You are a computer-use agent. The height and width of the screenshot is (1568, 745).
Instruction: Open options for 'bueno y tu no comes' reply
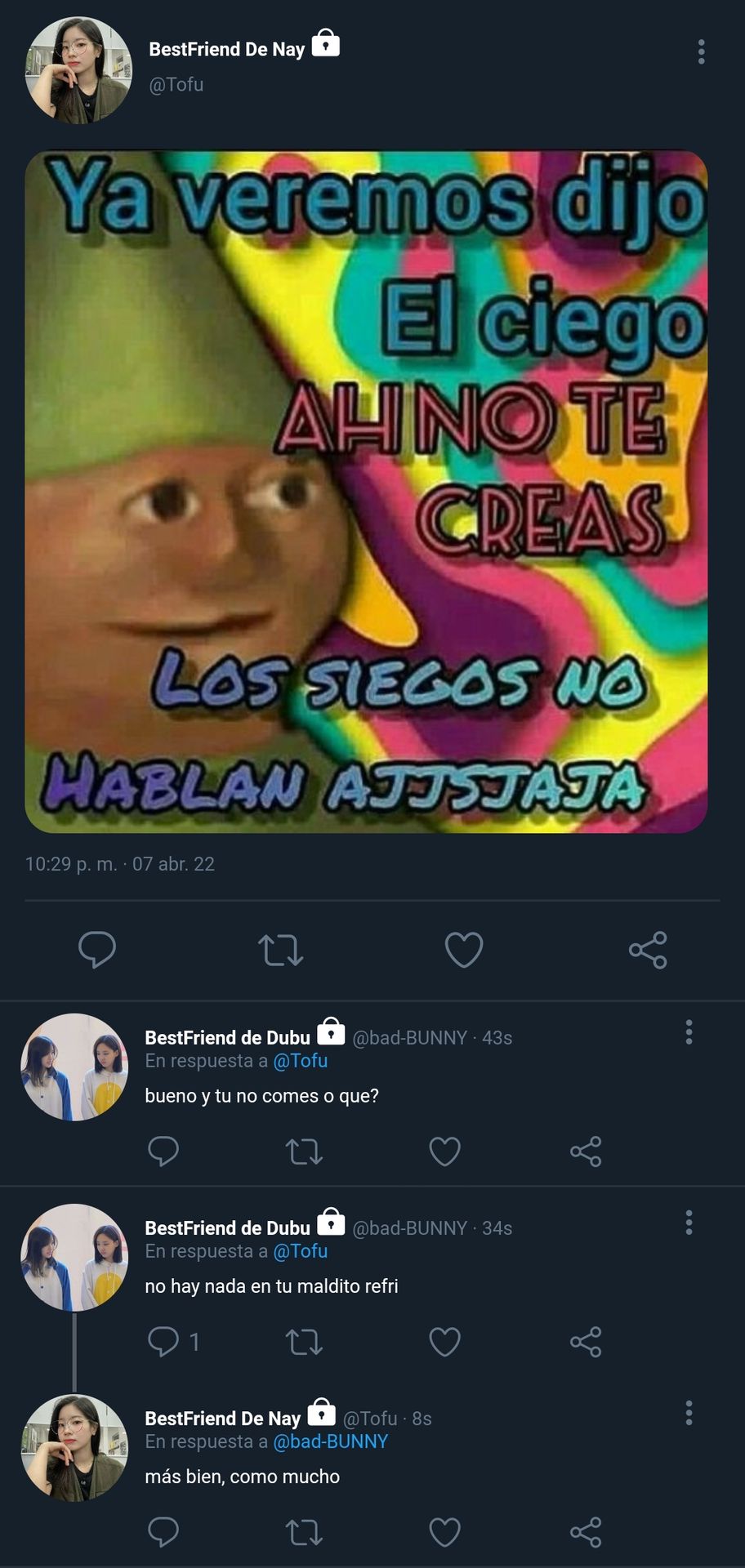pos(689,1032)
